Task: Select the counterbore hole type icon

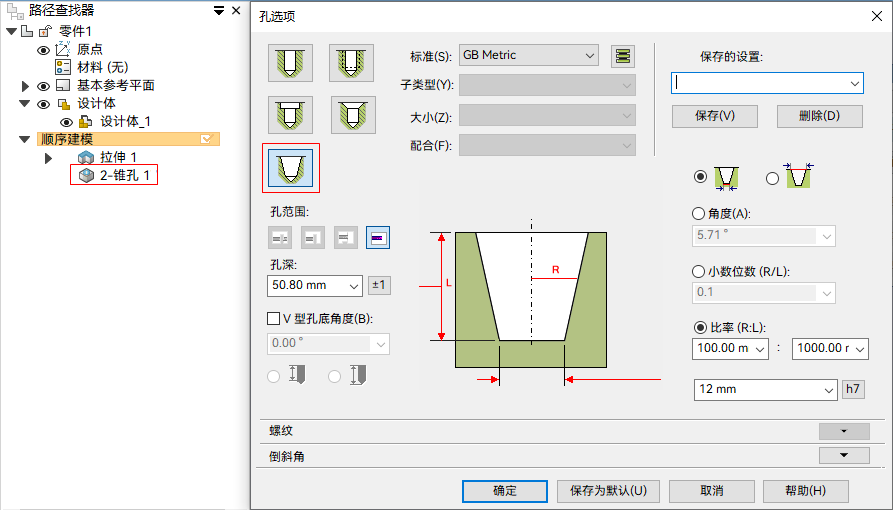Action: click(290, 115)
